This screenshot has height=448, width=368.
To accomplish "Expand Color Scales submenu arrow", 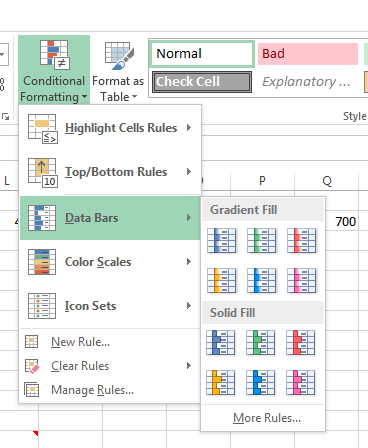I will (x=189, y=261).
